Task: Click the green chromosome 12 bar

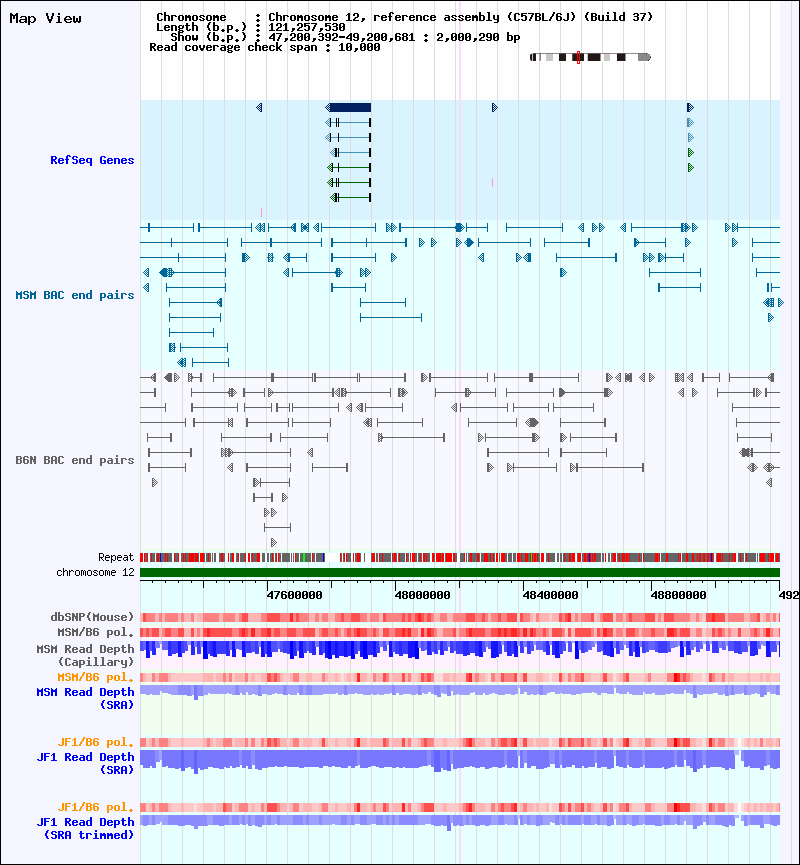Action: point(460,573)
